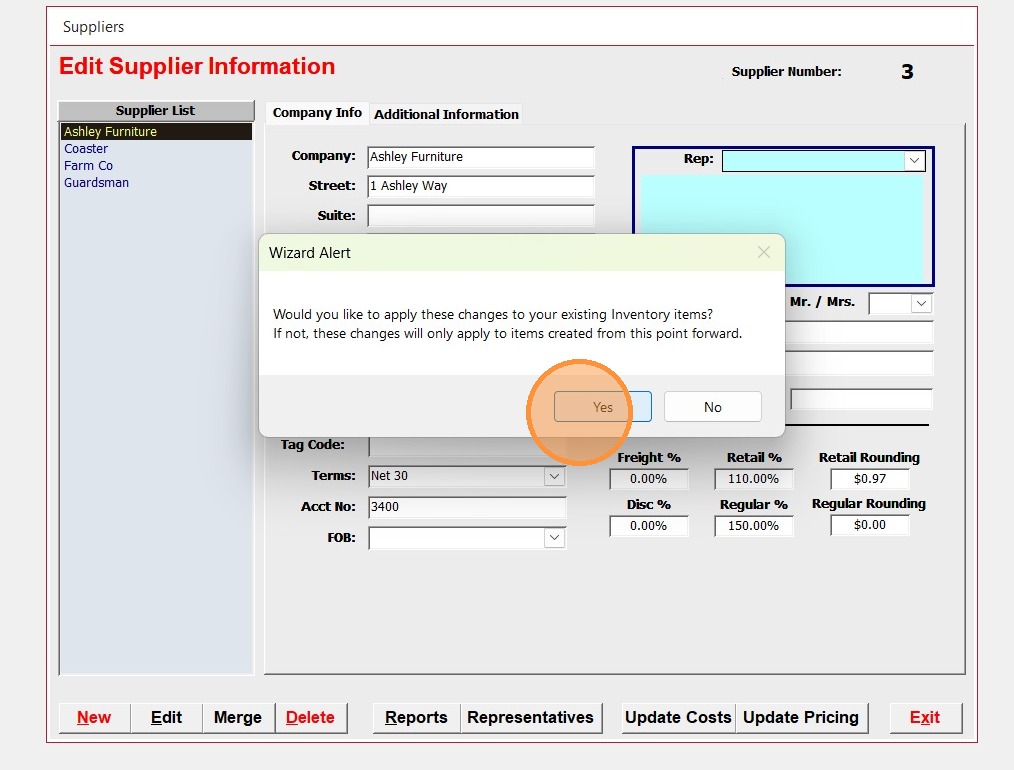Screen dimensions: 1014x770
Task: Click the Retail Rounding value field
Action: (x=869, y=479)
